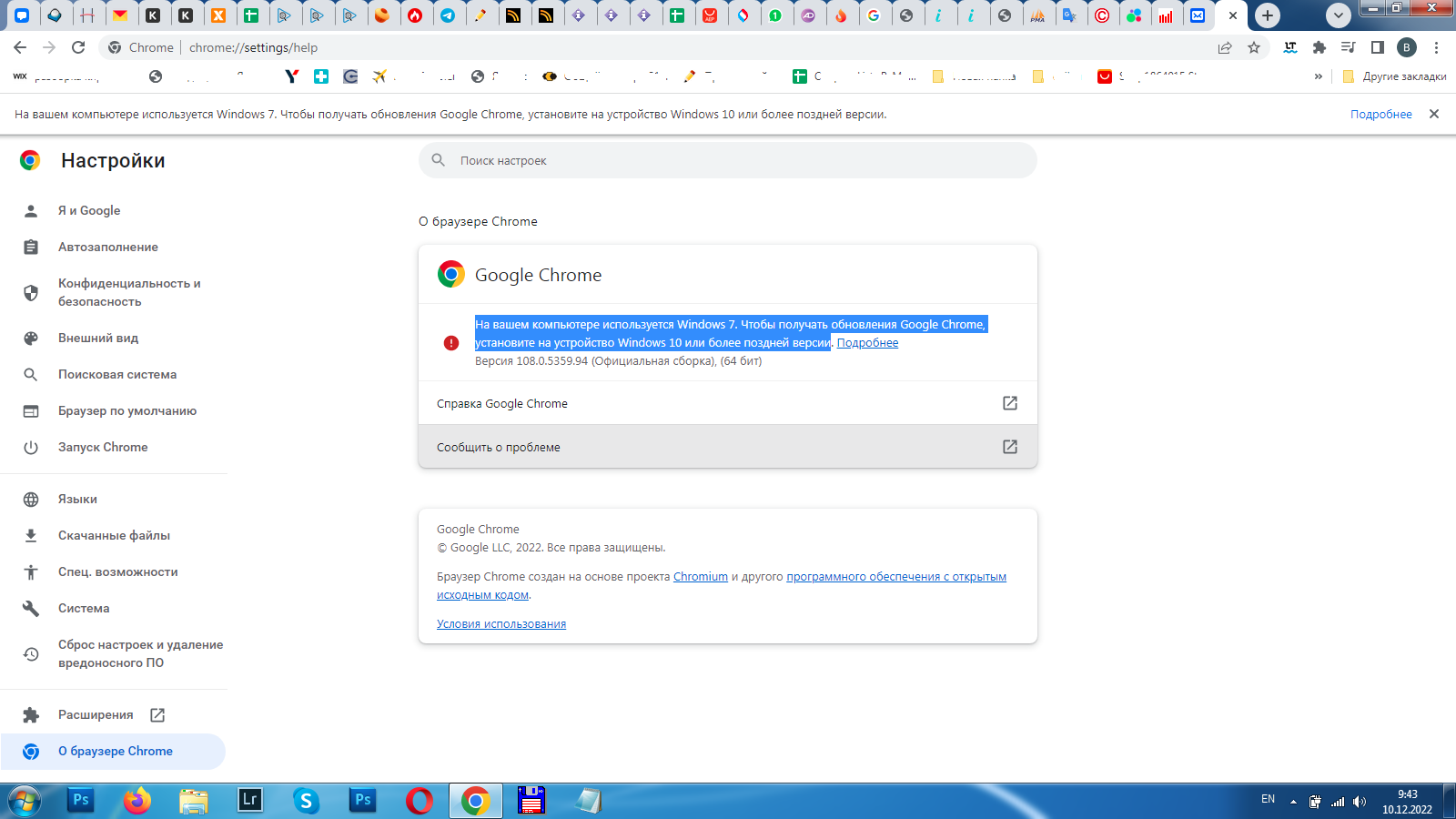This screenshot has width=1456, height=819.
Task: Open the LanguageTool extension icon
Action: tap(1290, 47)
